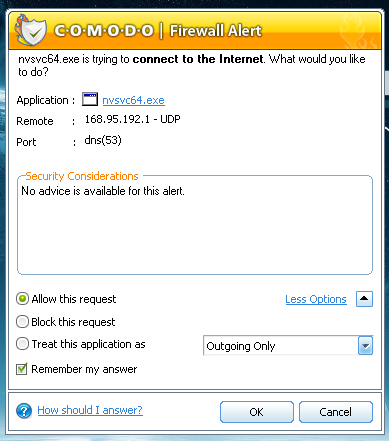Open the How should I answer? link
Viewport: 389px width, 441px height.
click(90, 410)
